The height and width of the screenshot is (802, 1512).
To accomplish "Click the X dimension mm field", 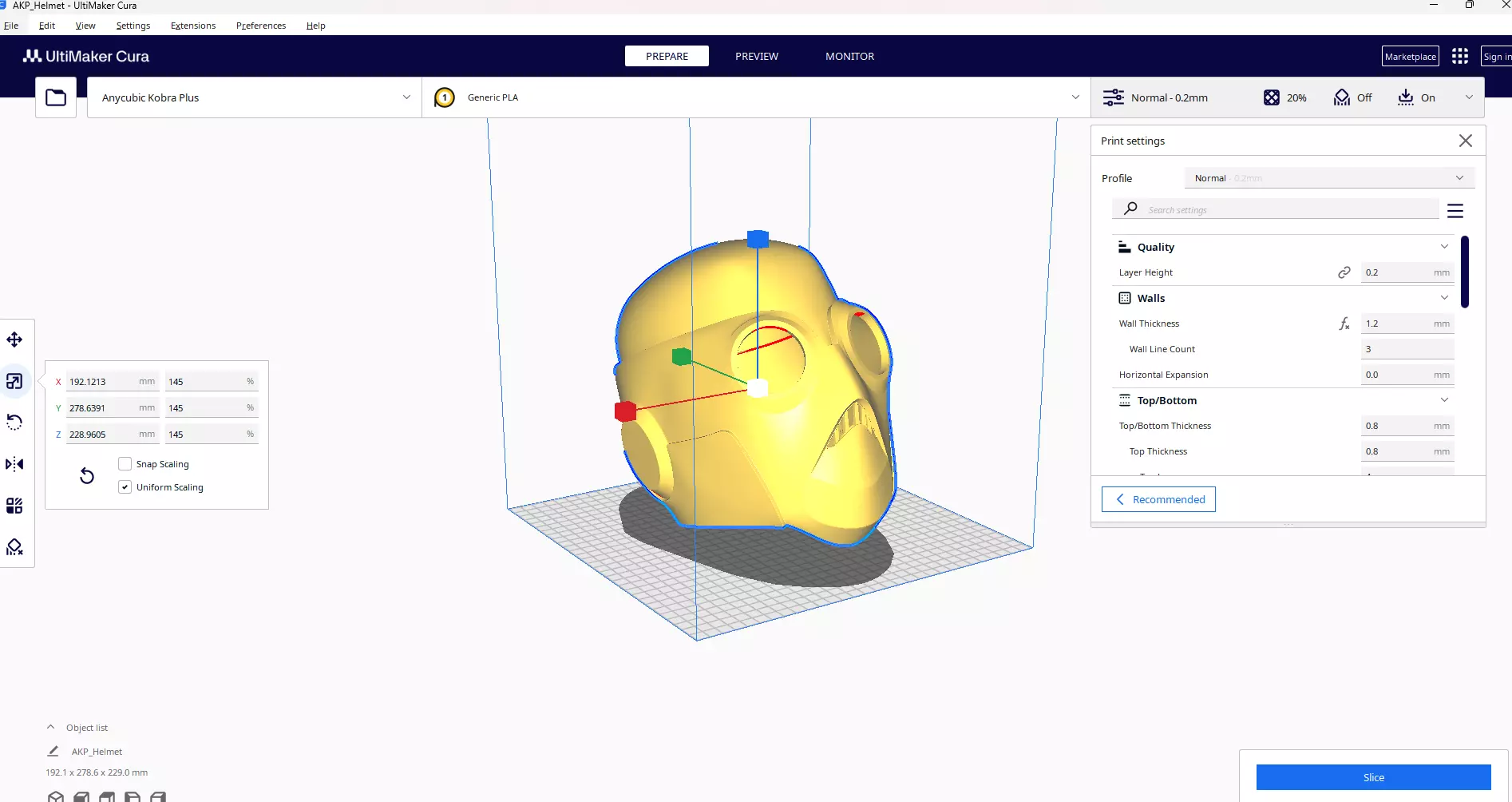I will (112, 382).
